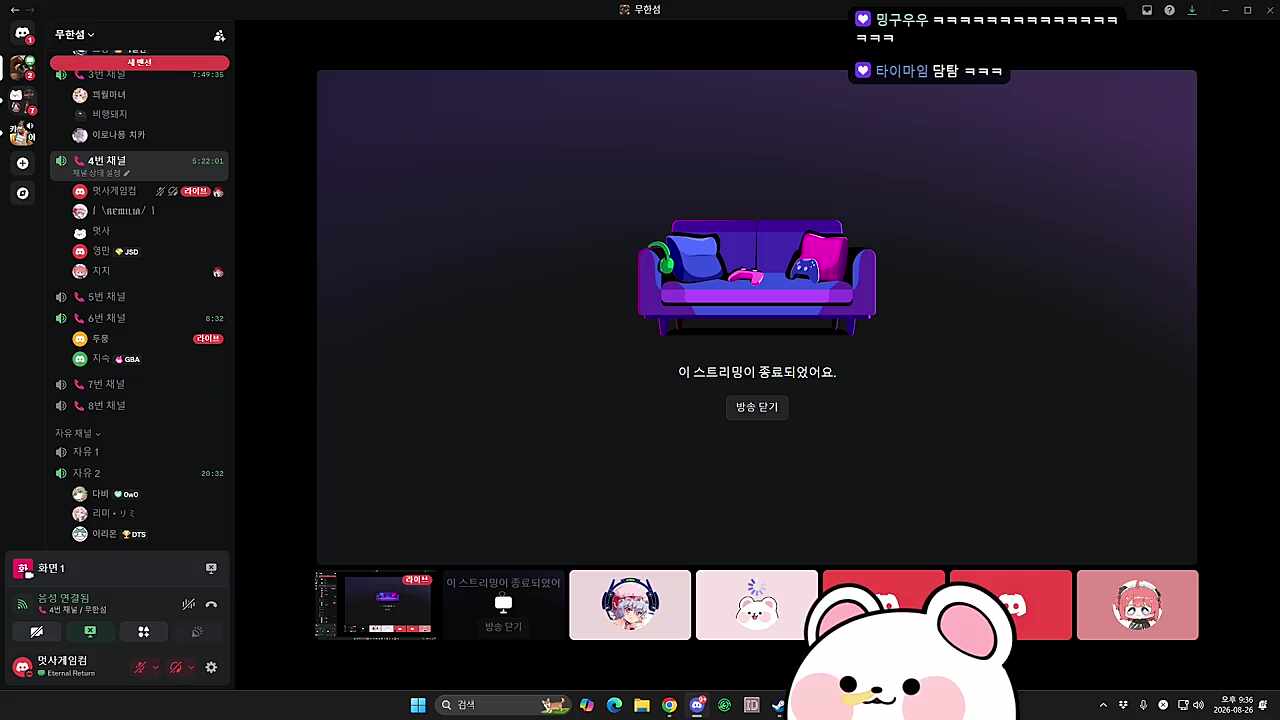Click the Discord icon on the taskbar

tap(697, 705)
